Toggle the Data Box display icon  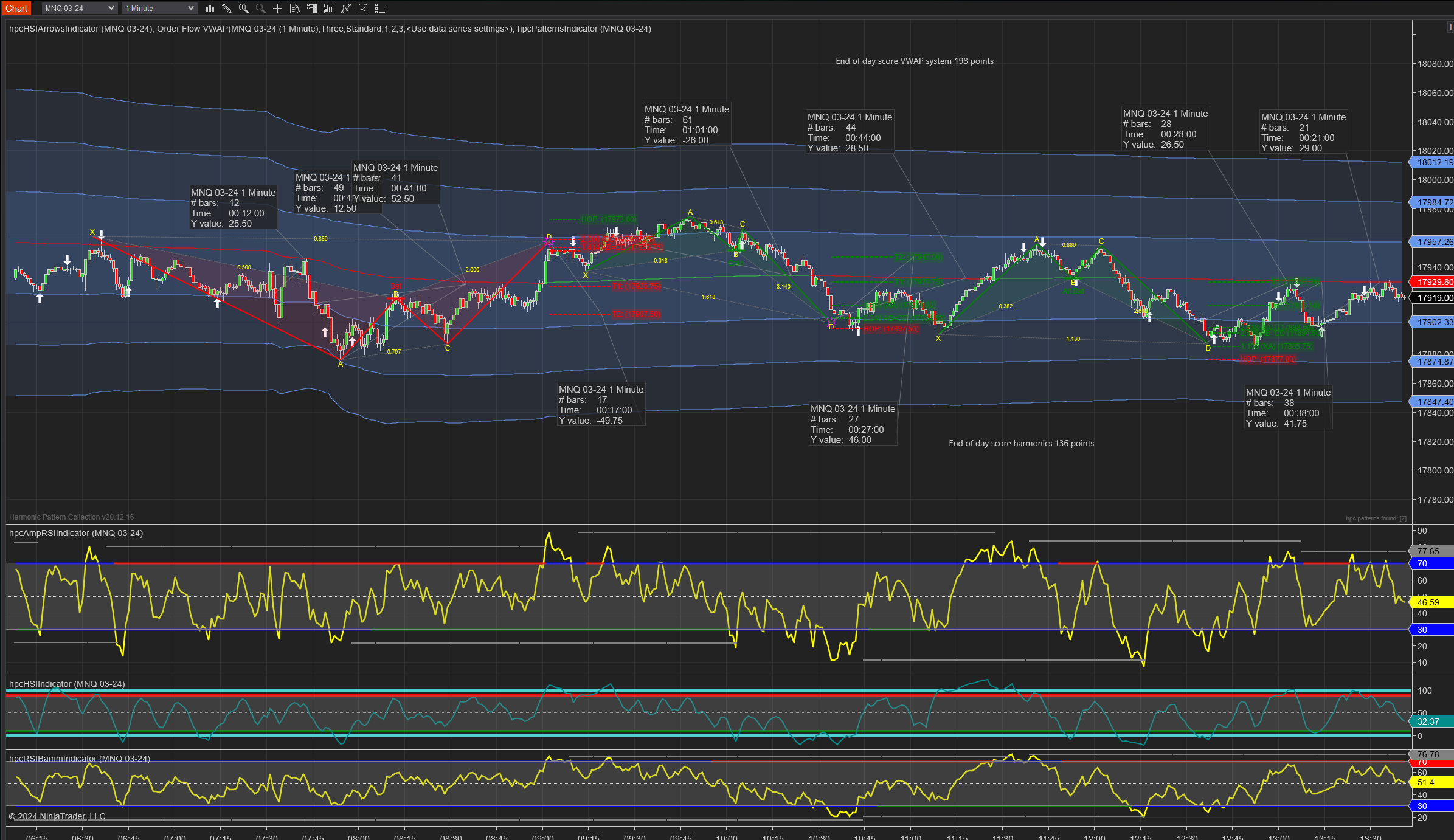coord(295,9)
